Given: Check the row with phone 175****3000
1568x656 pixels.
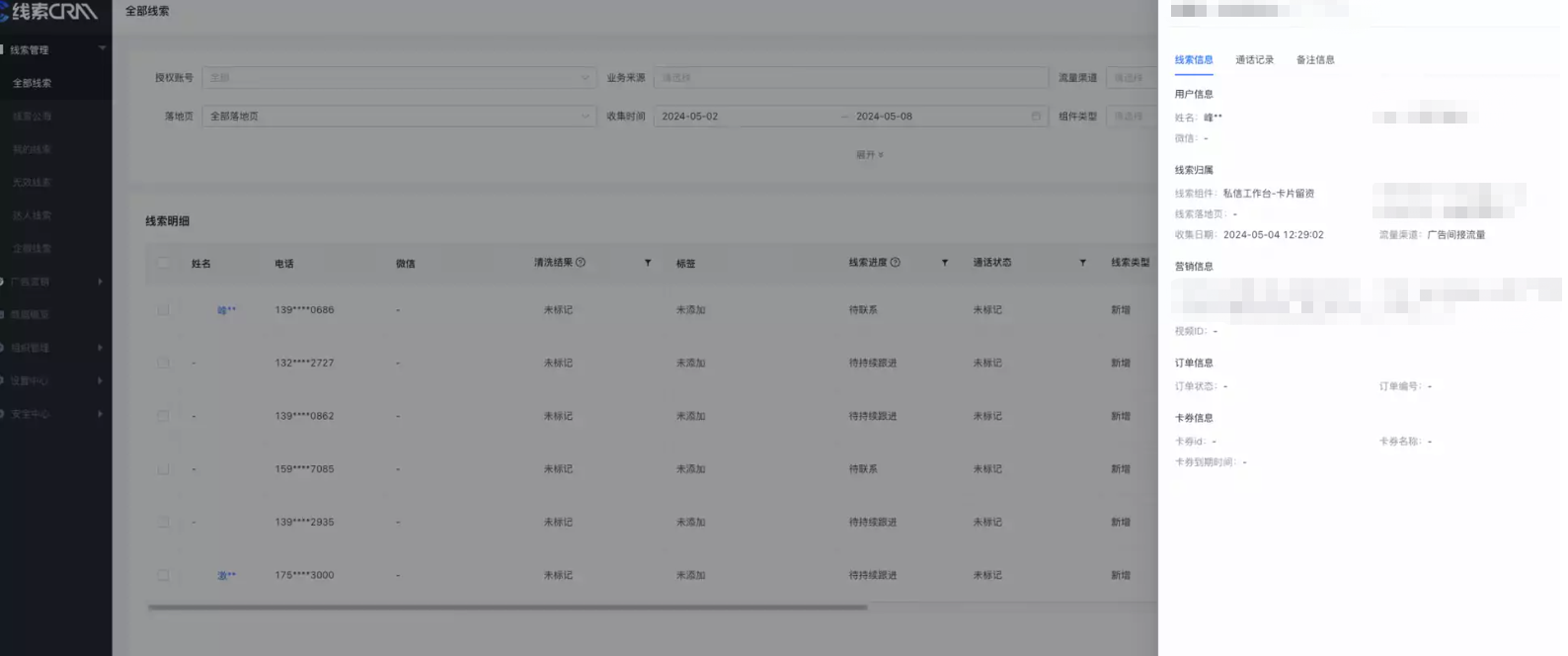Looking at the screenshot, I should (163, 575).
